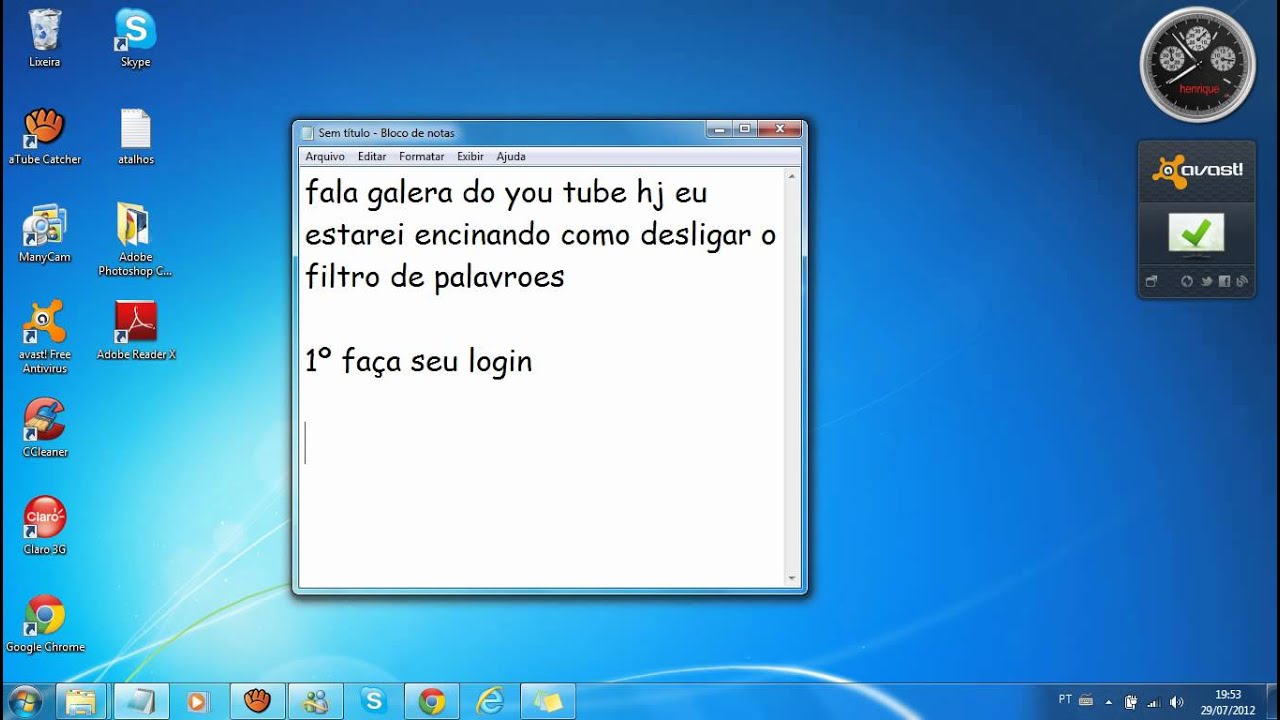Open Windows Media Player in taskbar

(x=198, y=701)
